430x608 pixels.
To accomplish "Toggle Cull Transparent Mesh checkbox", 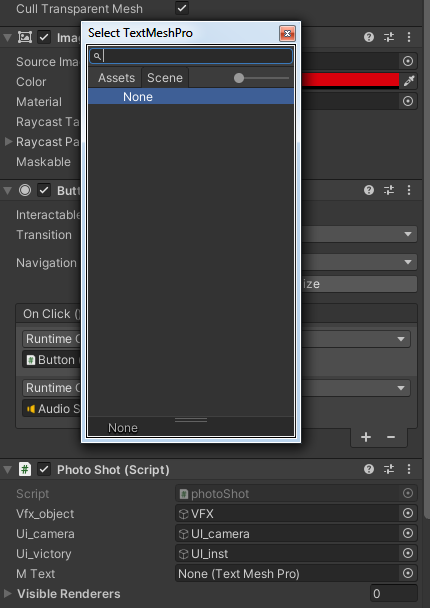I will [182, 8].
